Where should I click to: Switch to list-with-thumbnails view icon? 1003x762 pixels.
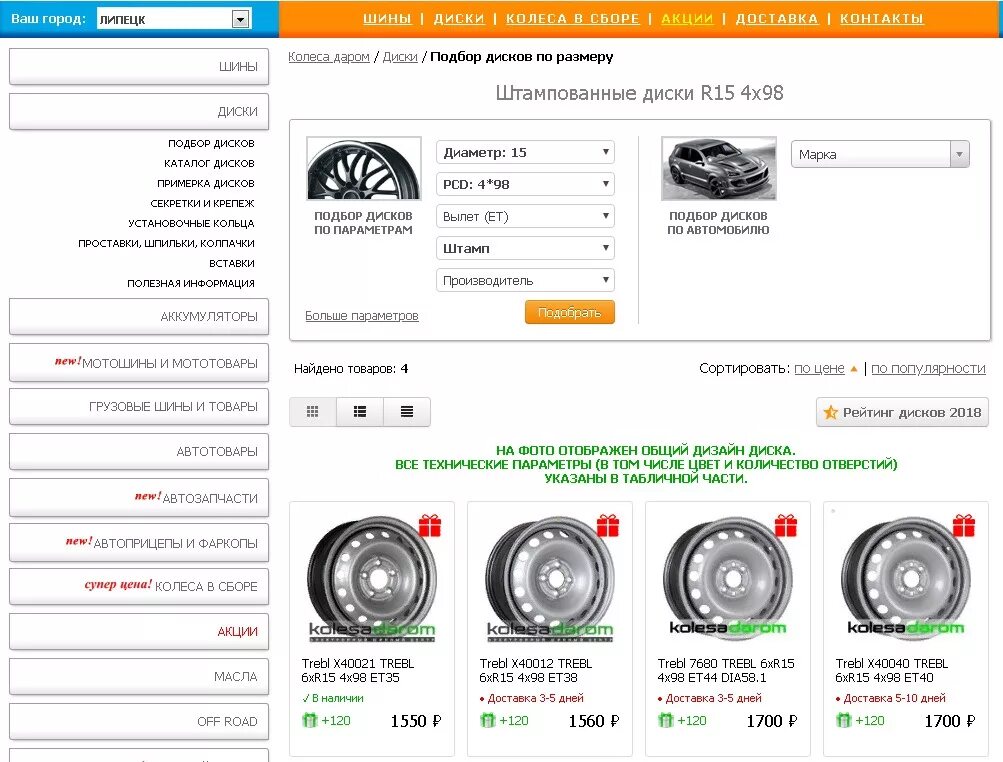click(x=360, y=411)
